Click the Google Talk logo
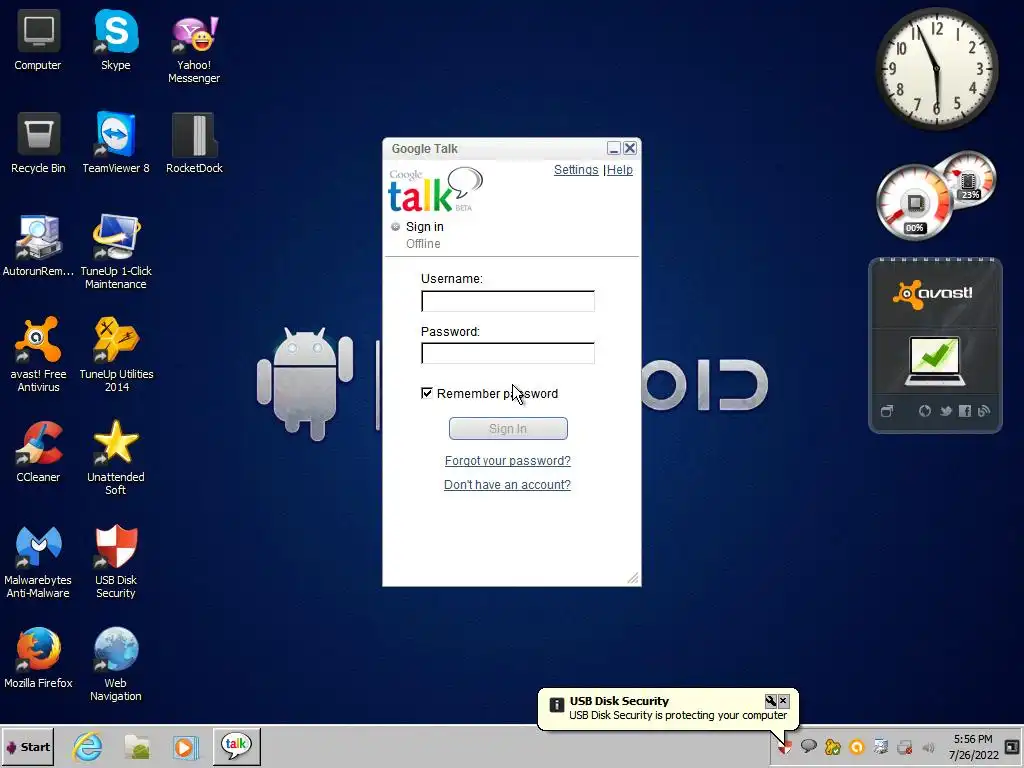 pos(436,190)
